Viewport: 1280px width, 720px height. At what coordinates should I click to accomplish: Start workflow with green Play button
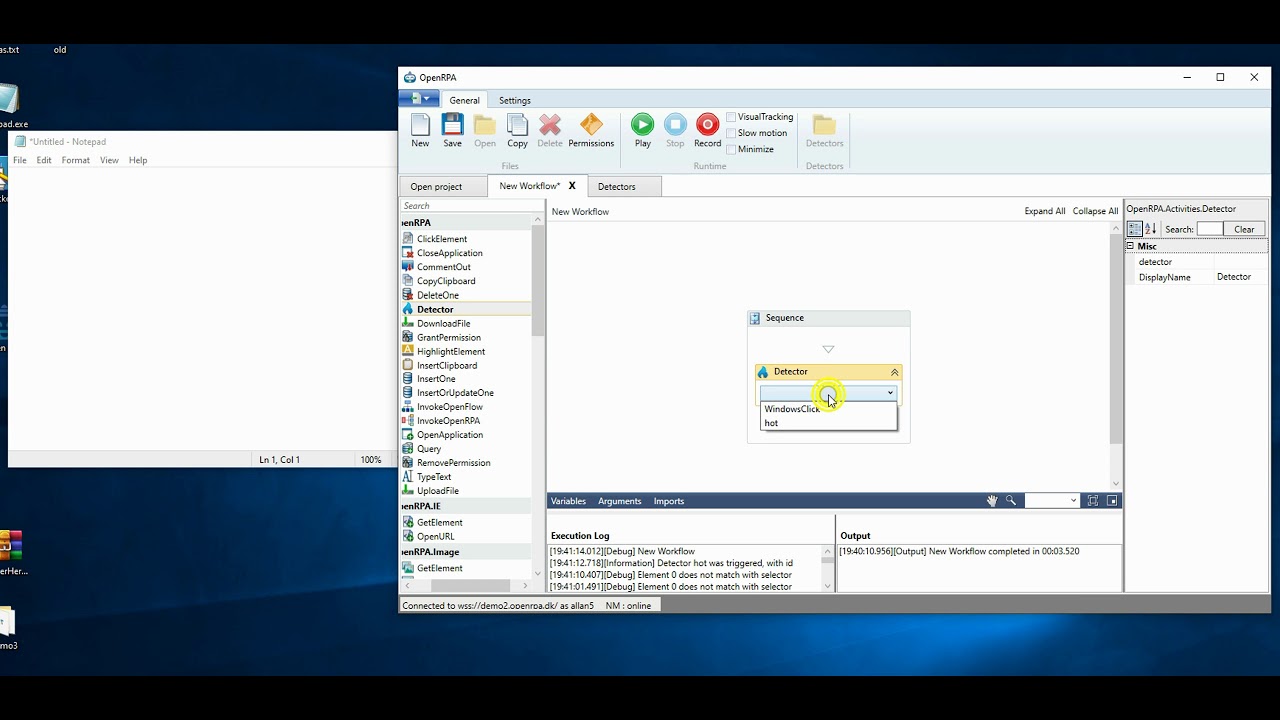tap(643, 131)
